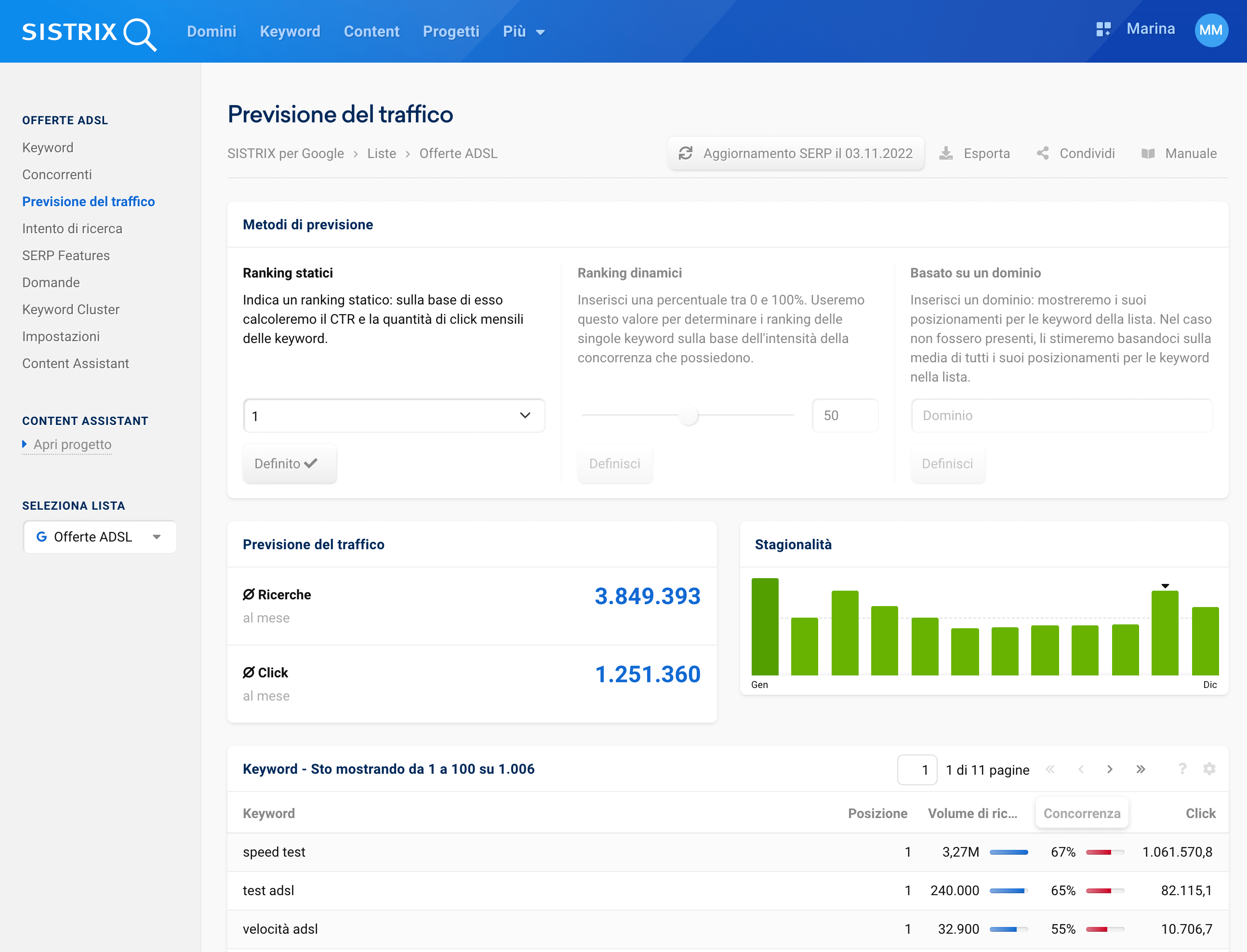Jump to last page of results
The width and height of the screenshot is (1247, 952).
pos(1141,769)
